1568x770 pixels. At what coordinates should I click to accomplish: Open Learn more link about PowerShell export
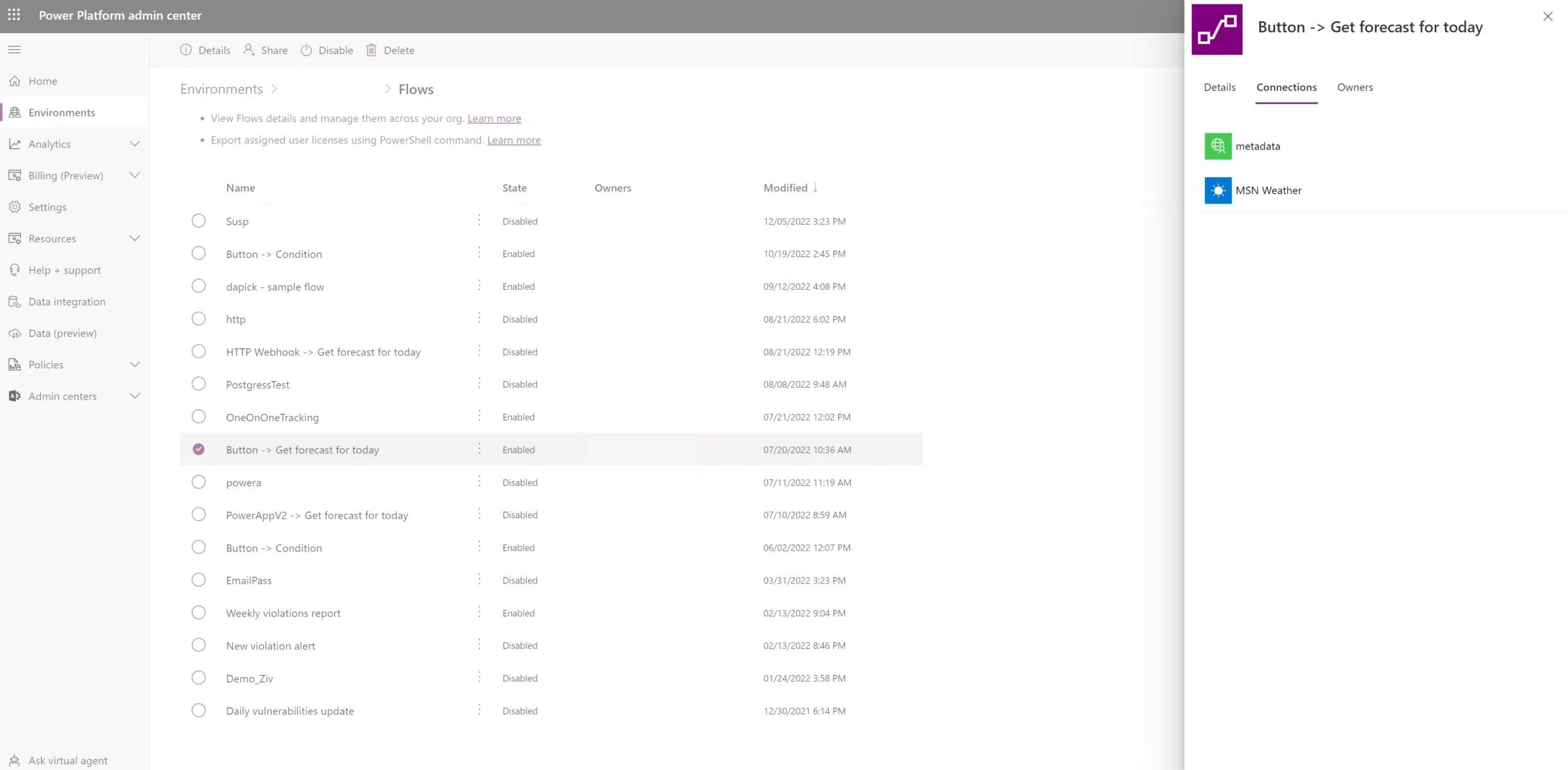pyautogui.click(x=513, y=140)
